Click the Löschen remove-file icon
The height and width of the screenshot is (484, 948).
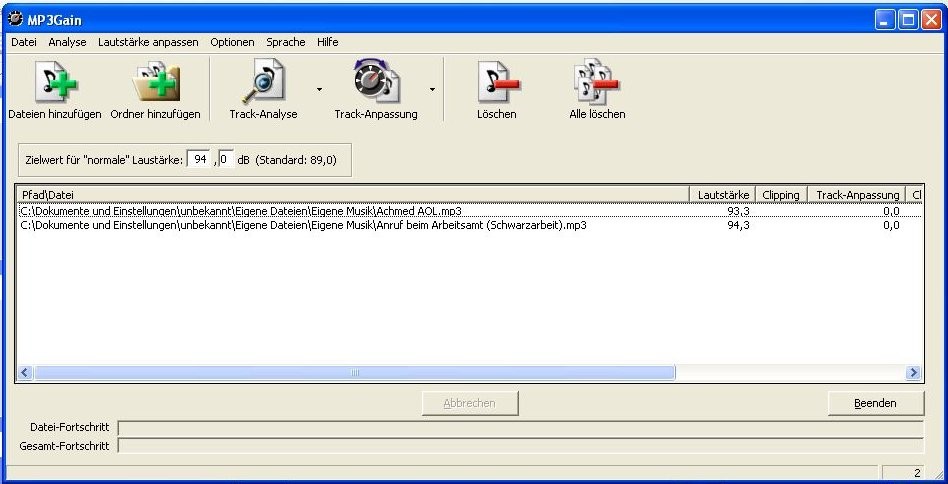(x=498, y=82)
